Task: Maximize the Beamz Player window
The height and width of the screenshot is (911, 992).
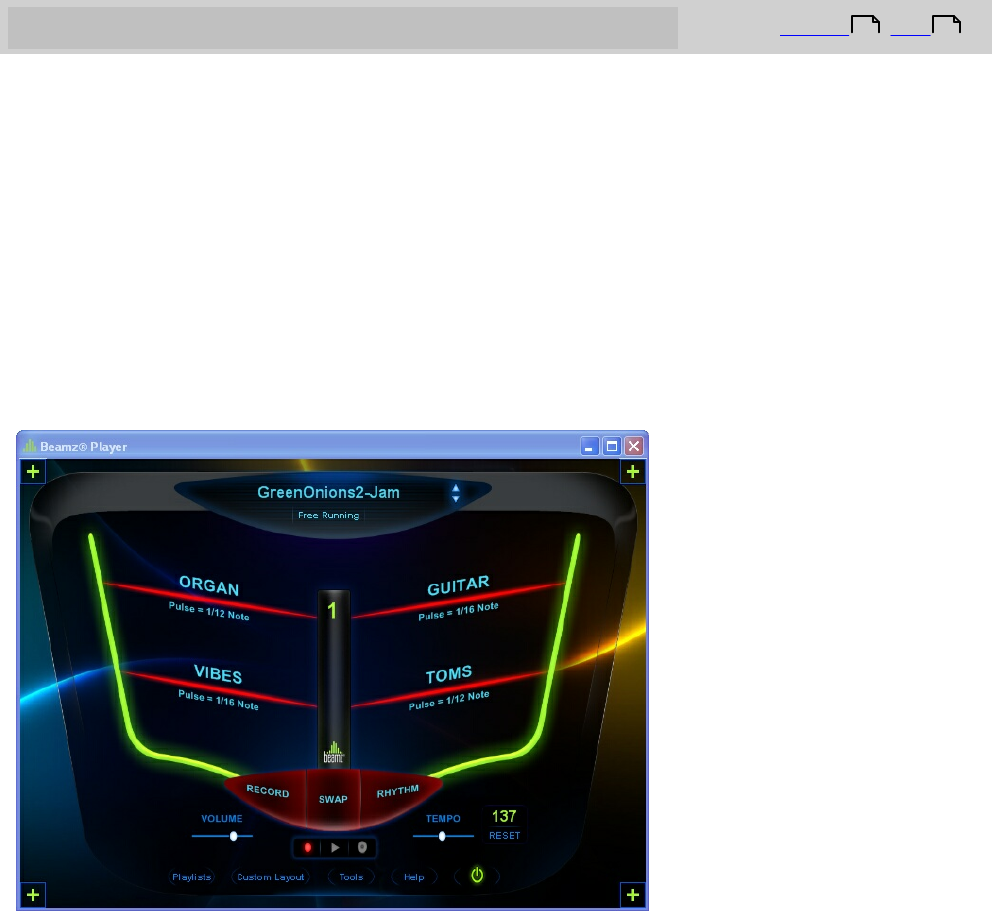Action: tap(612, 446)
